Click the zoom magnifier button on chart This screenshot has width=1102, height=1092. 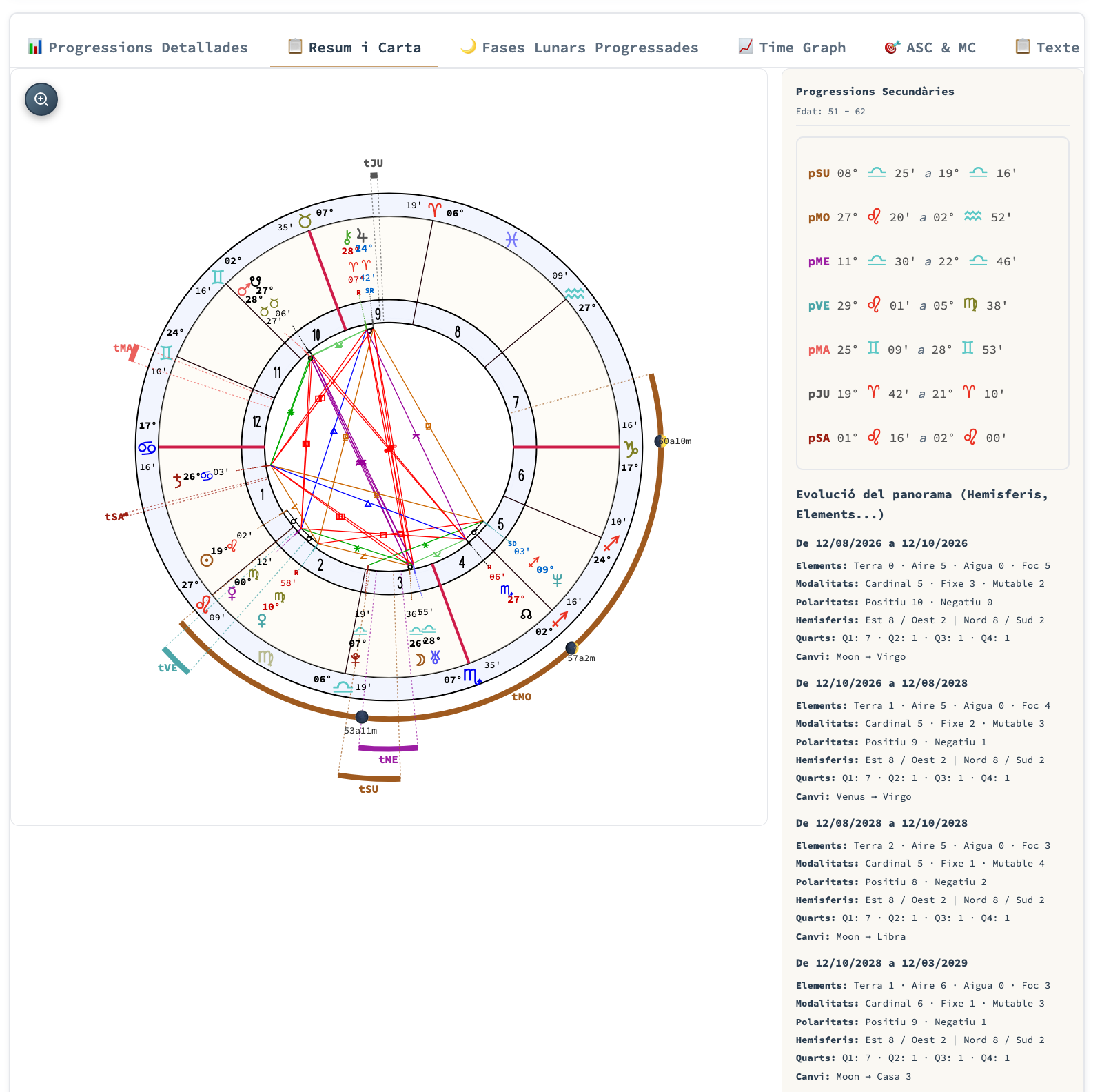point(41,99)
